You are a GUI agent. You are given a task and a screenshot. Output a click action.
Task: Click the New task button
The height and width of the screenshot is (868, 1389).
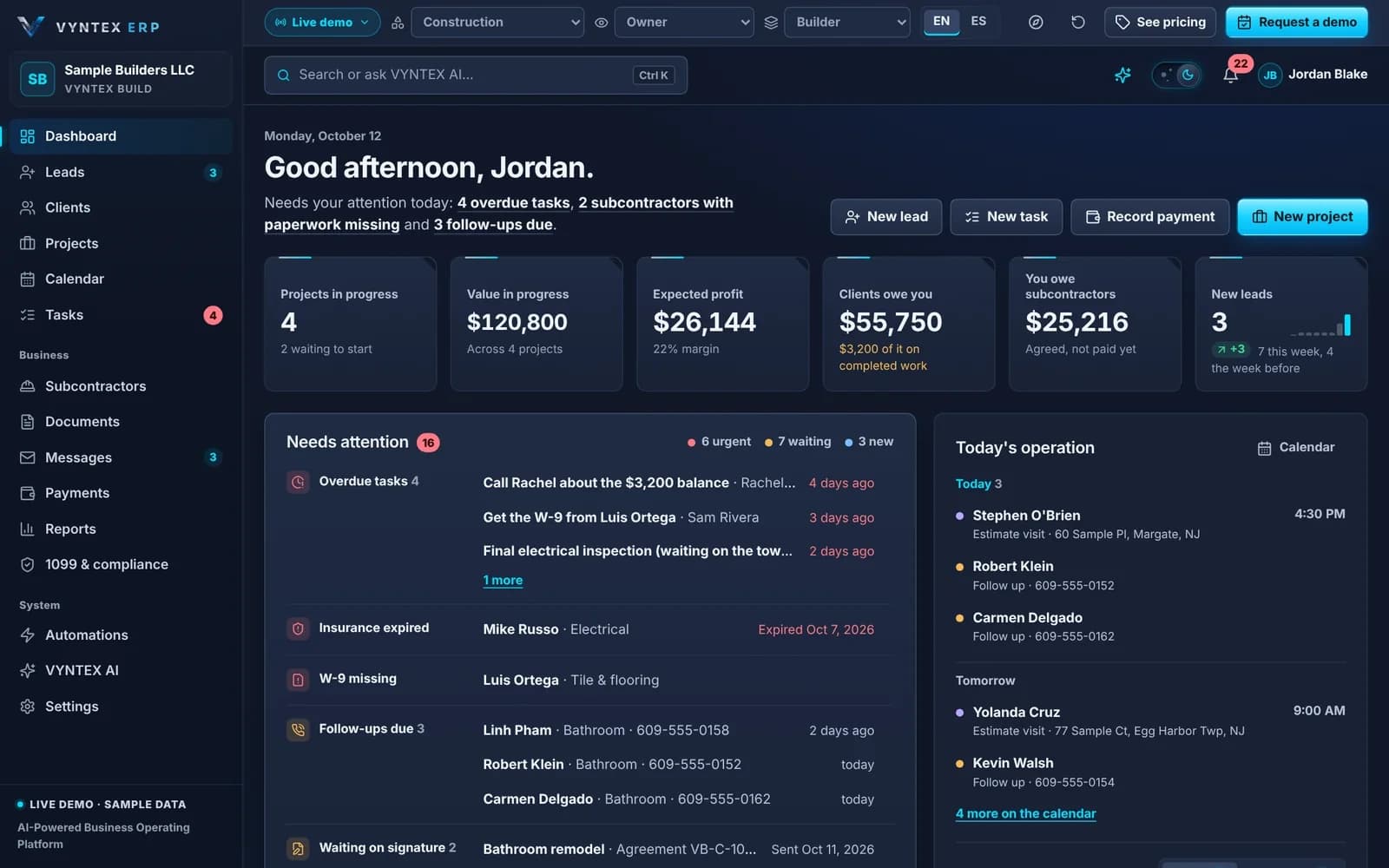click(x=1006, y=217)
